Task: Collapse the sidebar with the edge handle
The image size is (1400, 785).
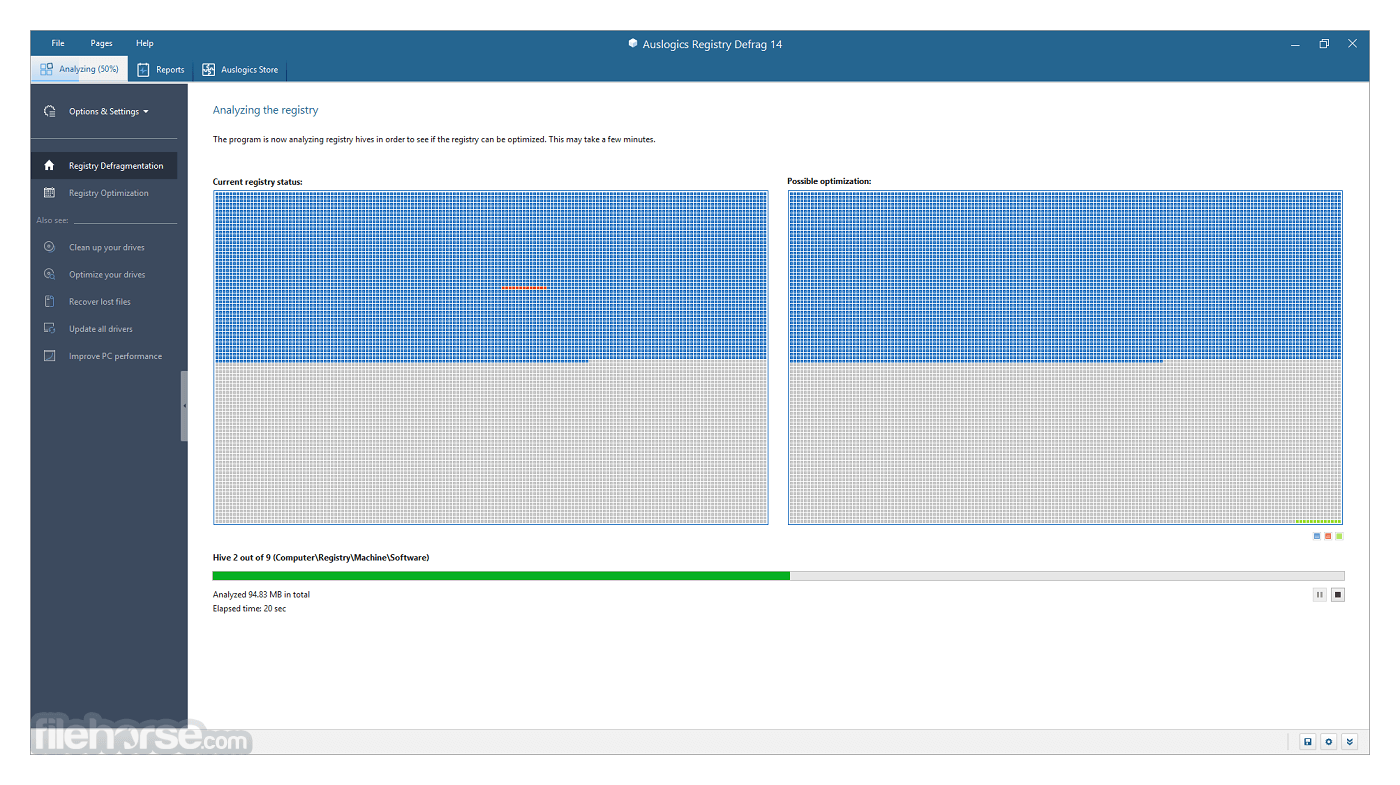Action: coord(184,406)
